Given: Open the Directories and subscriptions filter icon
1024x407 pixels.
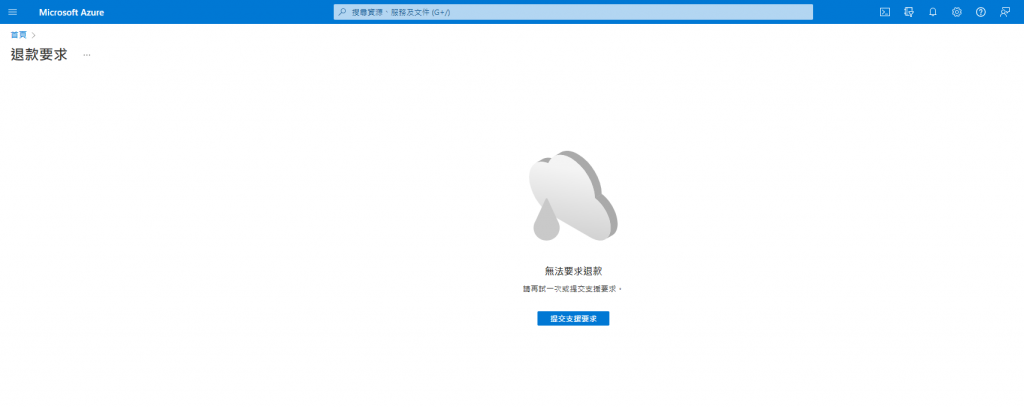Looking at the screenshot, I should (908, 12).
